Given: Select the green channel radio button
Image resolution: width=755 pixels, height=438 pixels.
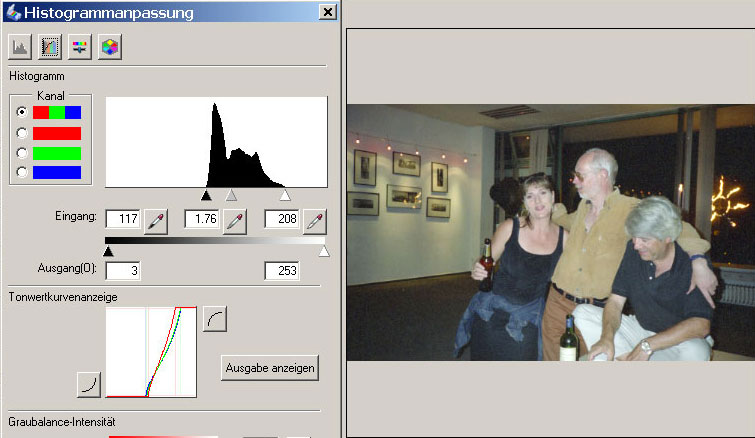Looking at the screenshot, I should [22, 153].
